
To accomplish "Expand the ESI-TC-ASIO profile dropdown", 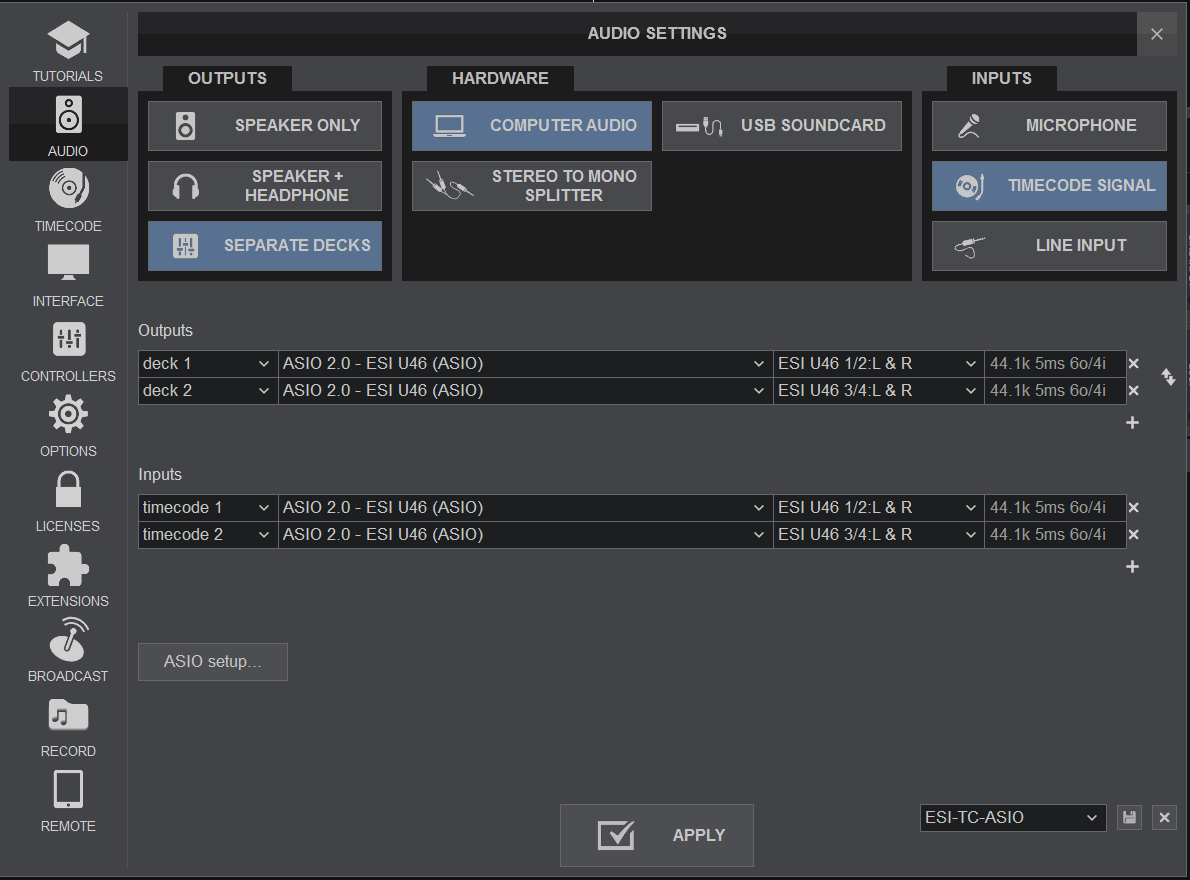I will (x=1012, y=818).
